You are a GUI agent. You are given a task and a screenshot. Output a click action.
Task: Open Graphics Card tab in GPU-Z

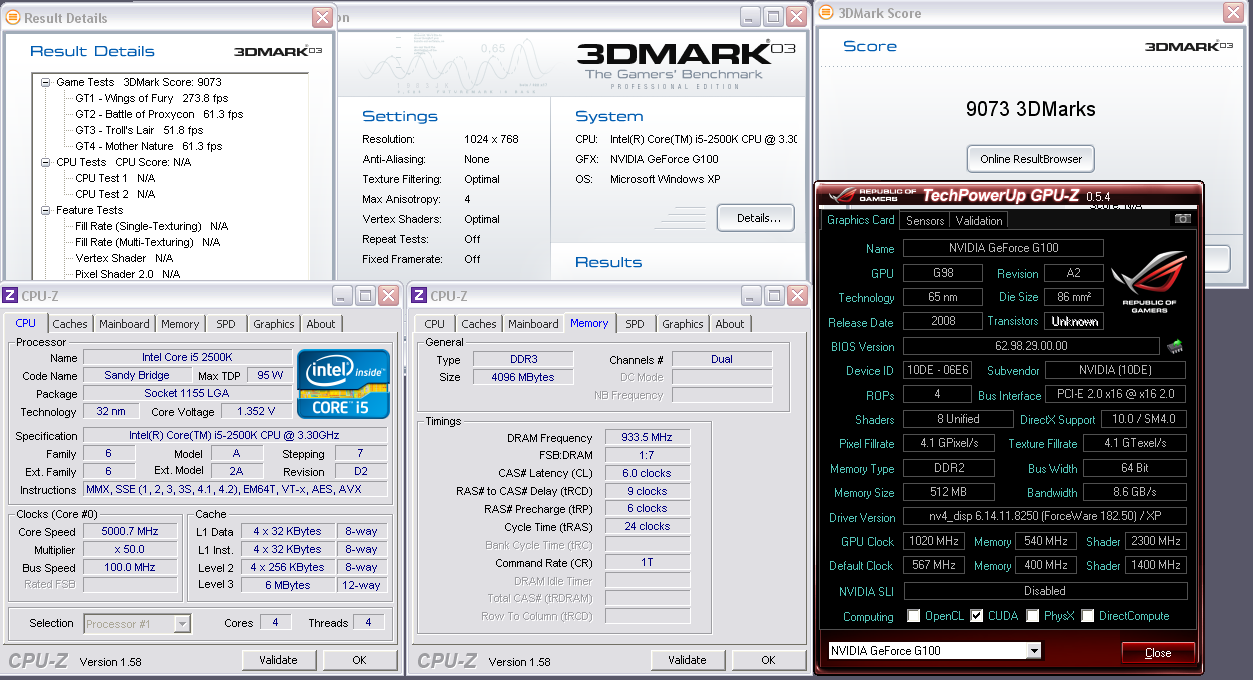click(860, 220)
